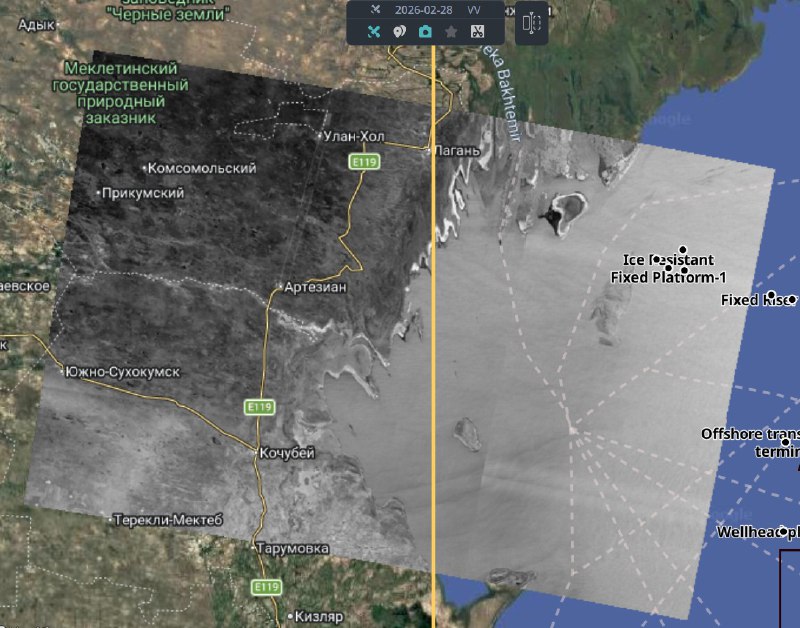Click the Offshore transfer terminal marker dot
Image resolution: width=800 pixels, height=628 pixels.
[x=785, y=442]
